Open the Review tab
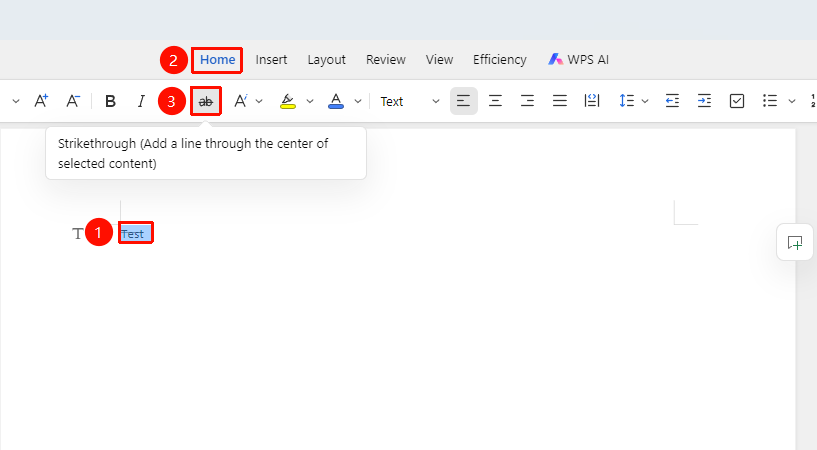 pos(386,60)
